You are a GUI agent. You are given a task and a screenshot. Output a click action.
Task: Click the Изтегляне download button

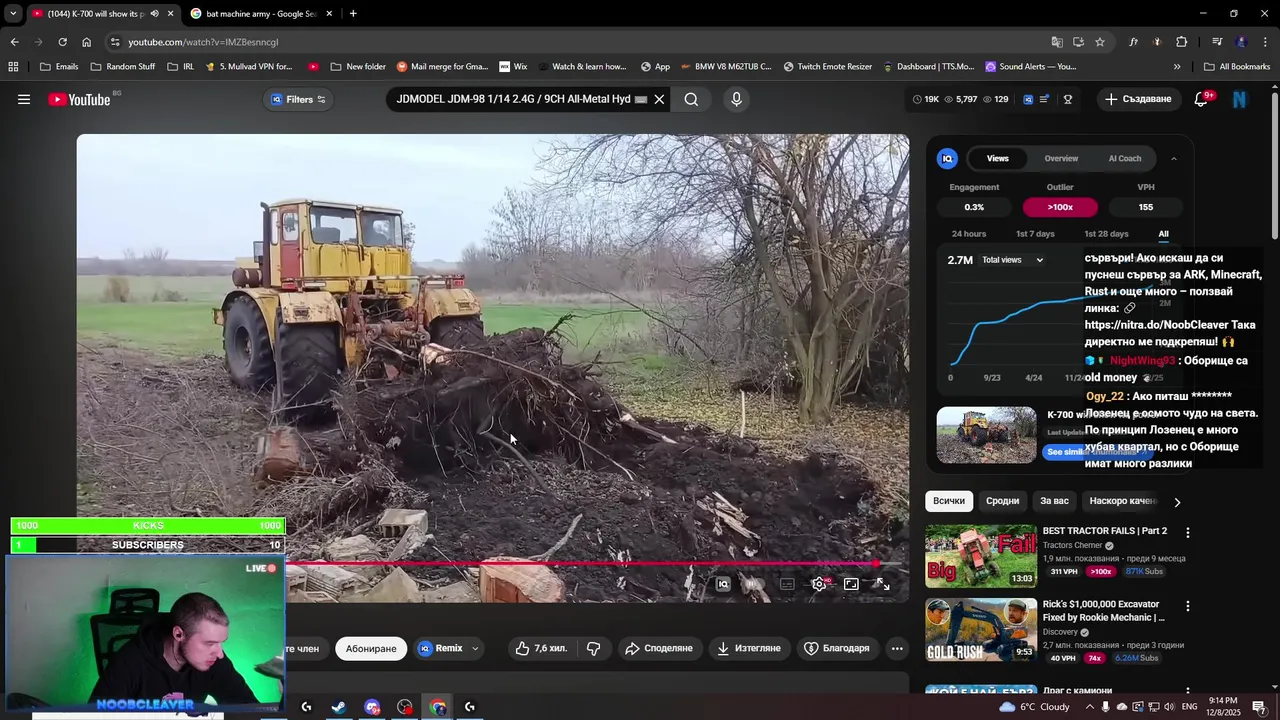[748, 649]
